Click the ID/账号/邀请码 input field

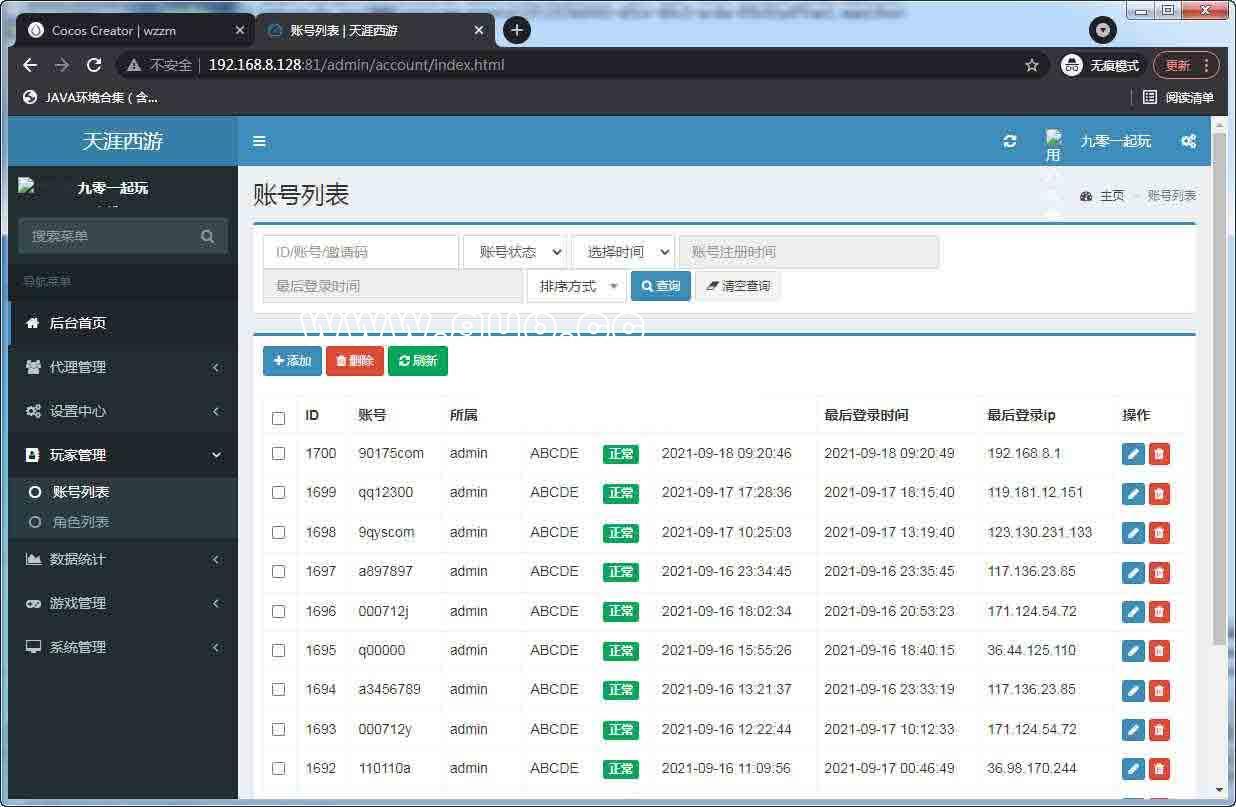360,252
